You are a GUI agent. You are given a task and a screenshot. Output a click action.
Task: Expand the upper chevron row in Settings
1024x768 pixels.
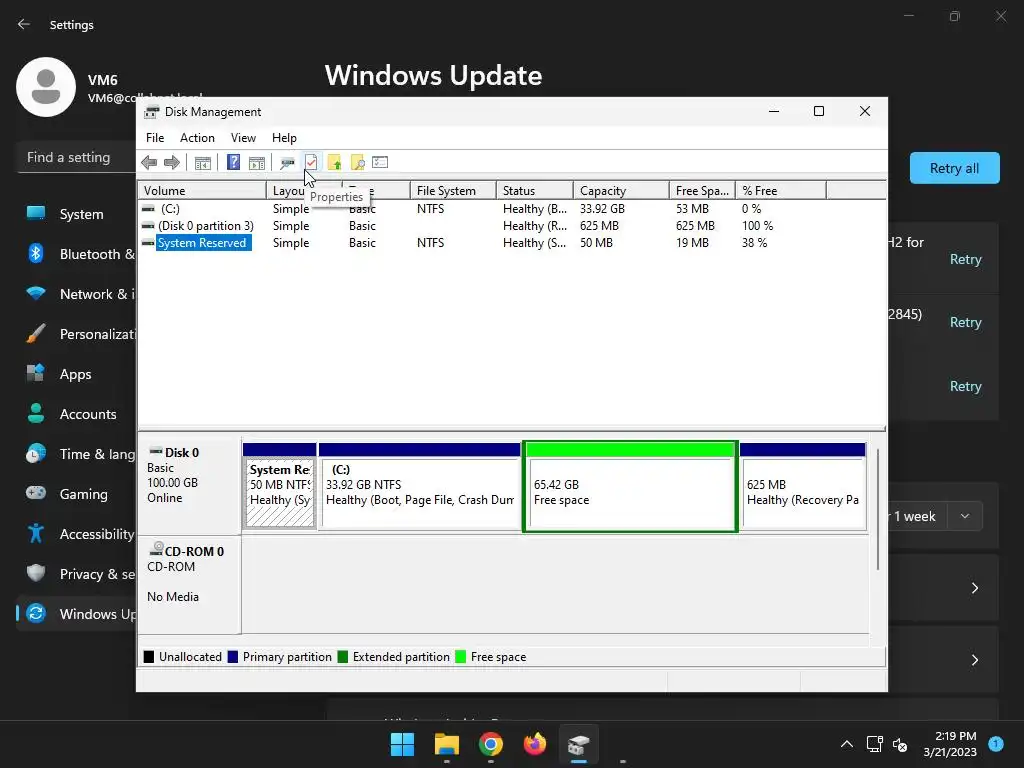coord(974,588)
